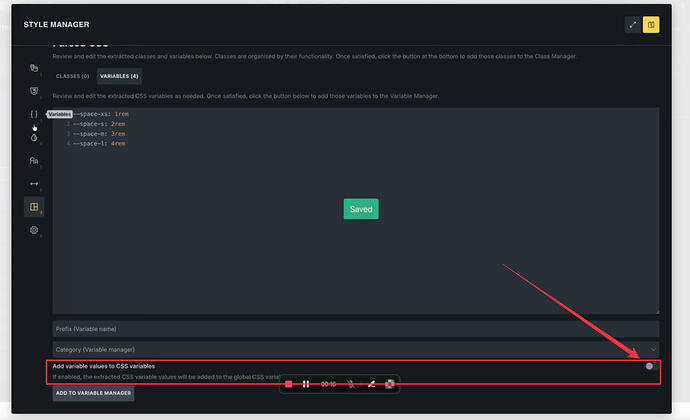The width and height of the screenshot is (690, 420).
Task: Switch to the Variables (4) tab
Action: pyautogui.click(x=119, y=76)
